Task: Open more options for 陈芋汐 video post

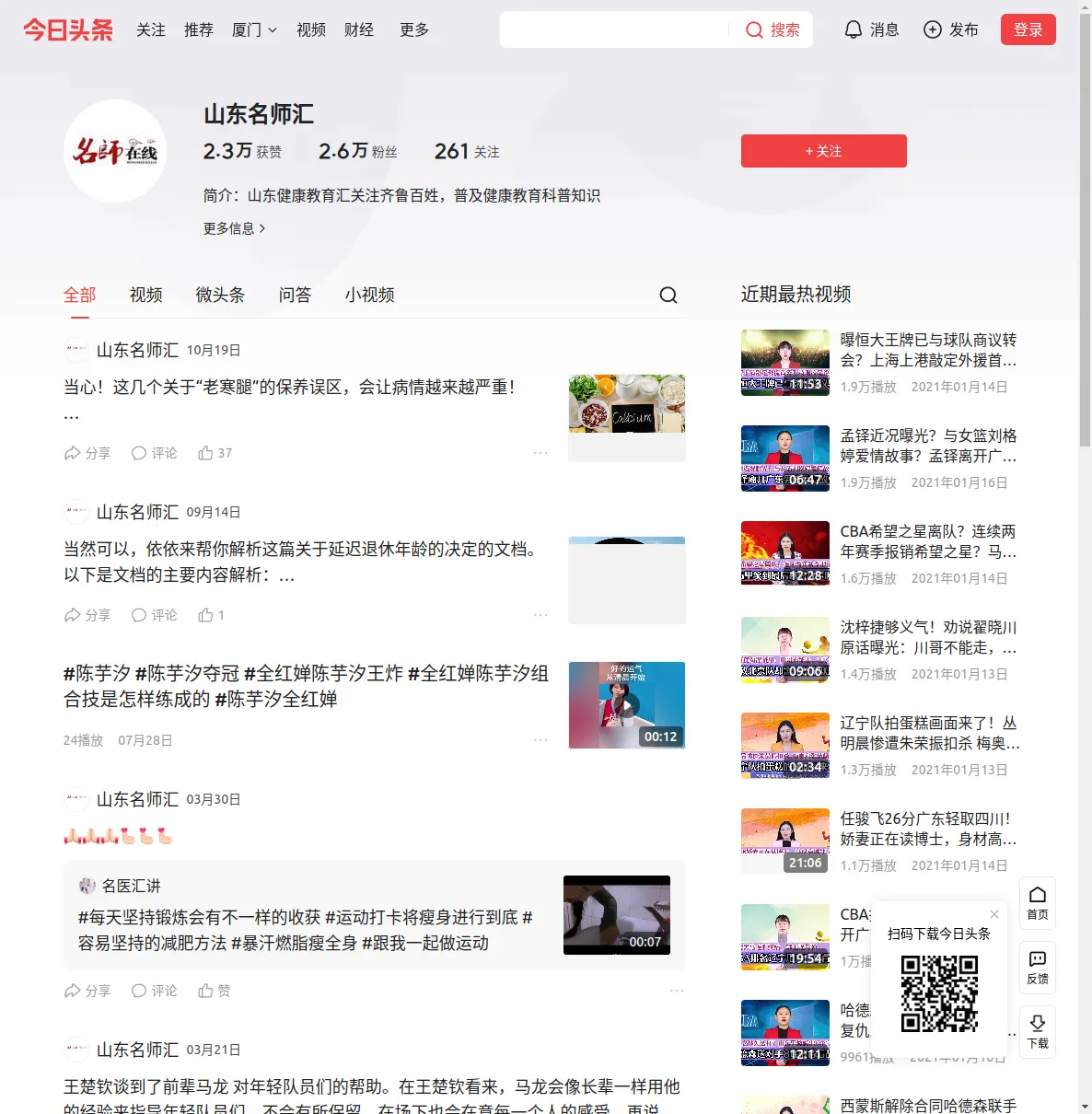Action: coord(540,740)
